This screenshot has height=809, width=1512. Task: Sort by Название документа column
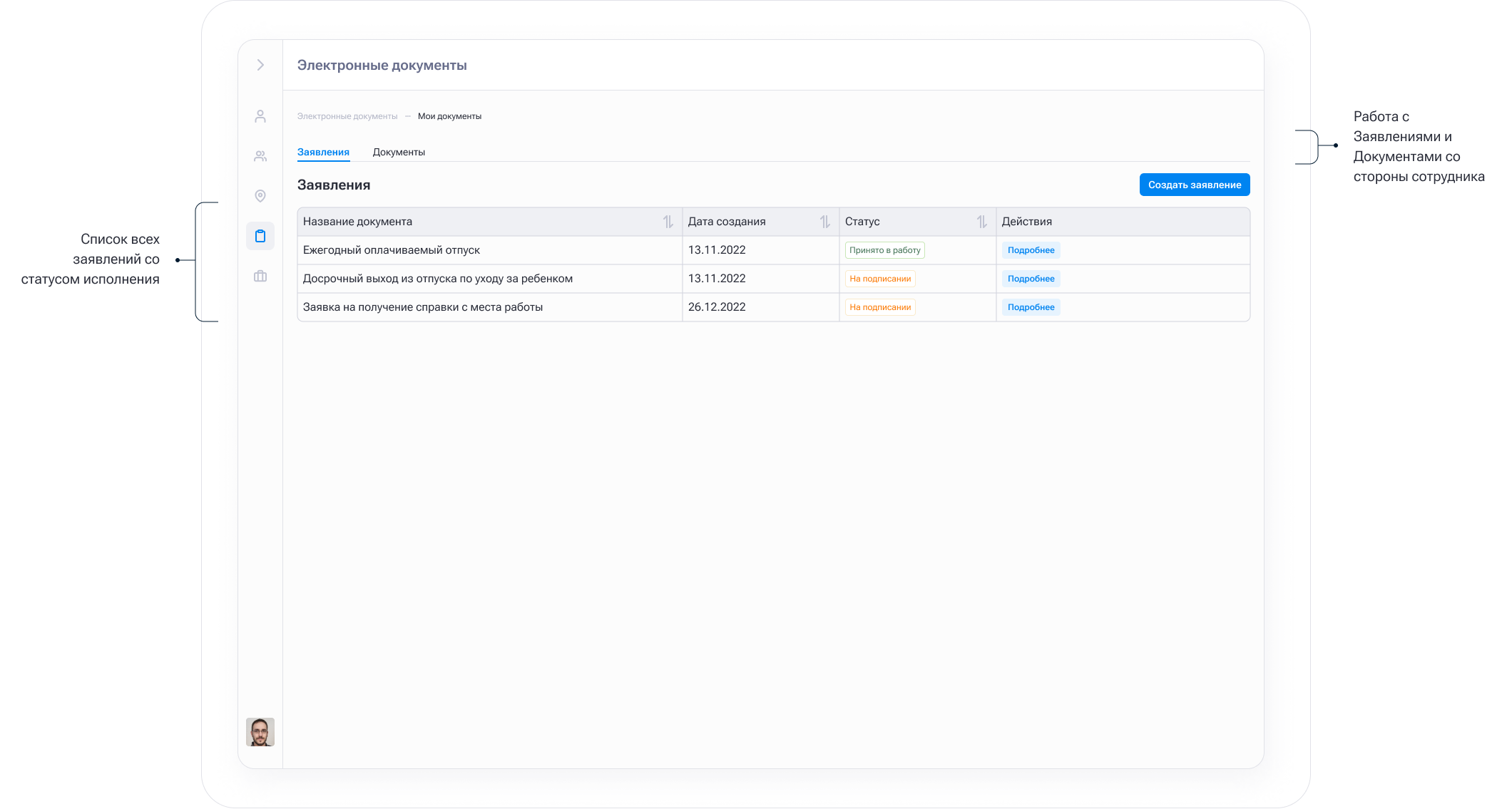[668, 222]
